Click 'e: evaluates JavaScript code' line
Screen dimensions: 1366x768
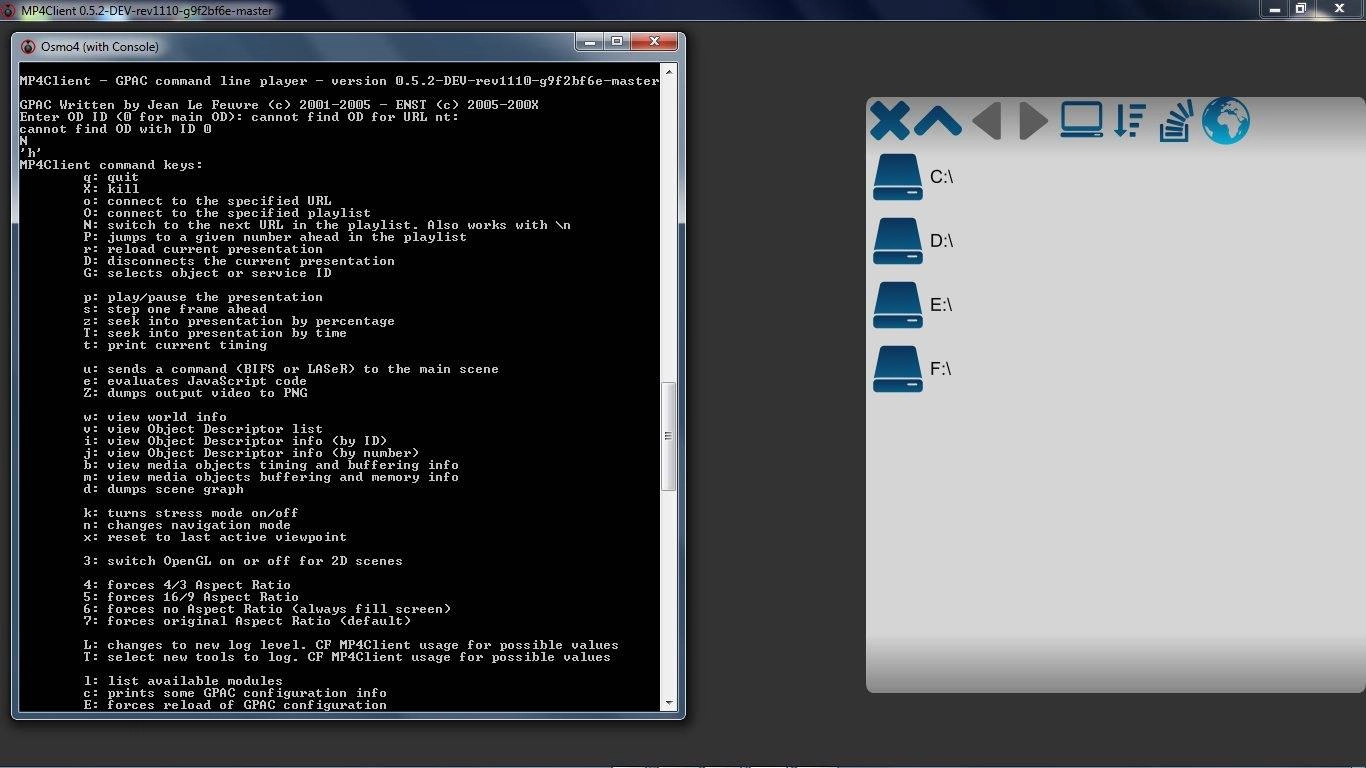point(195,381)
